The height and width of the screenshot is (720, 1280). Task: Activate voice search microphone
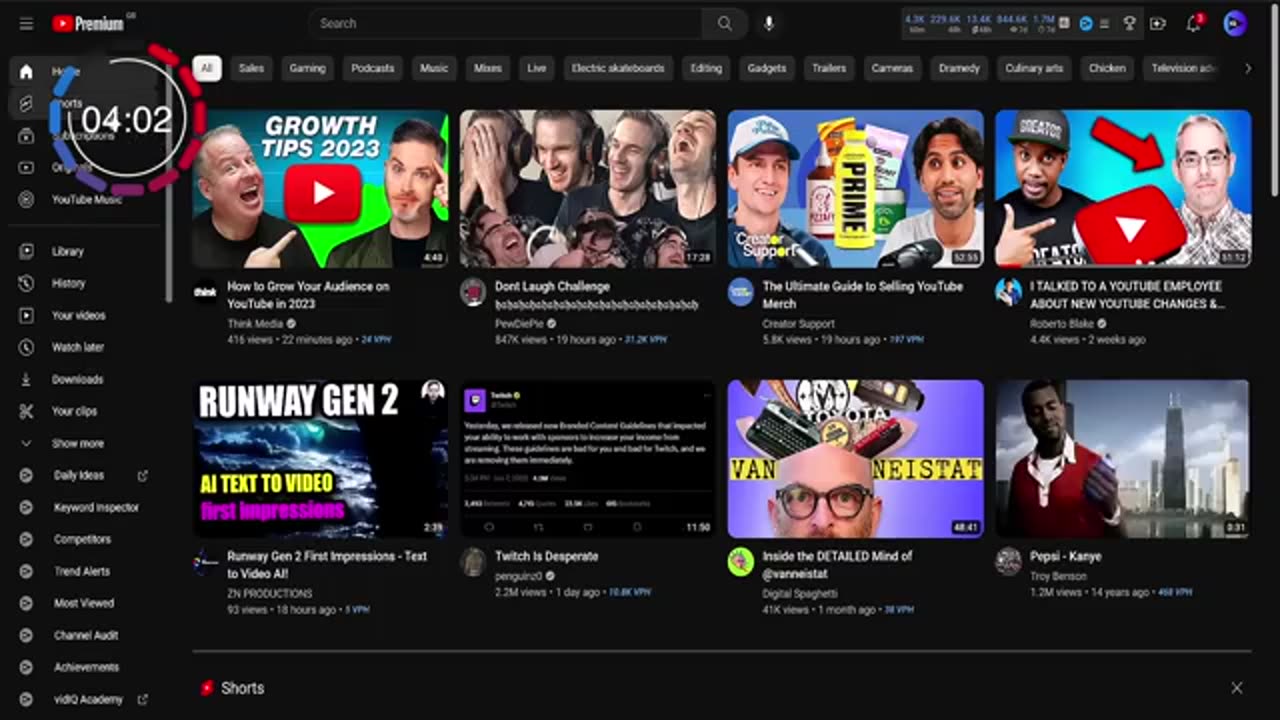pyautogui.click(x=768, y=23)
